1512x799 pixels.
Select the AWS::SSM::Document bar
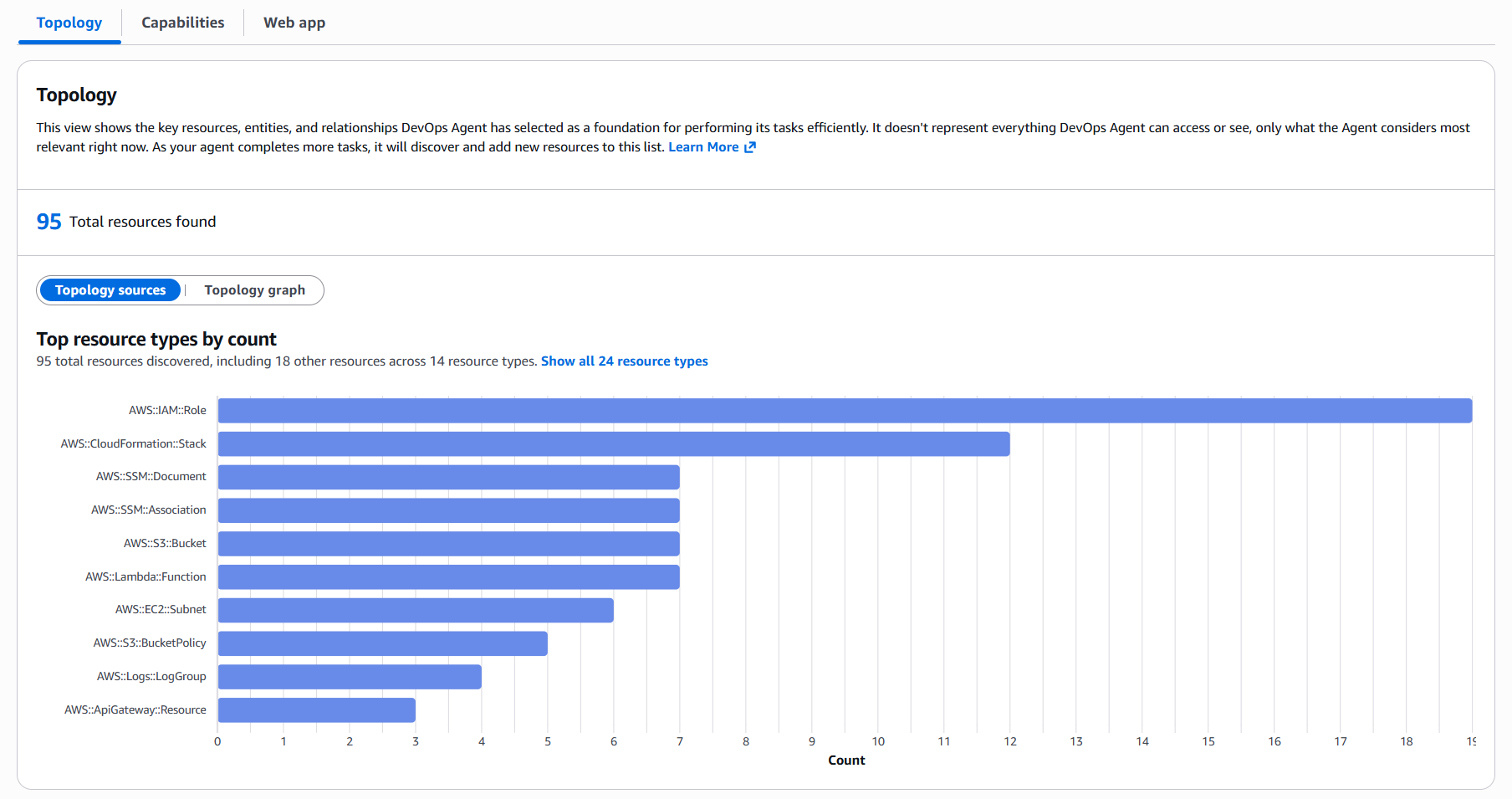pos(448,477)
